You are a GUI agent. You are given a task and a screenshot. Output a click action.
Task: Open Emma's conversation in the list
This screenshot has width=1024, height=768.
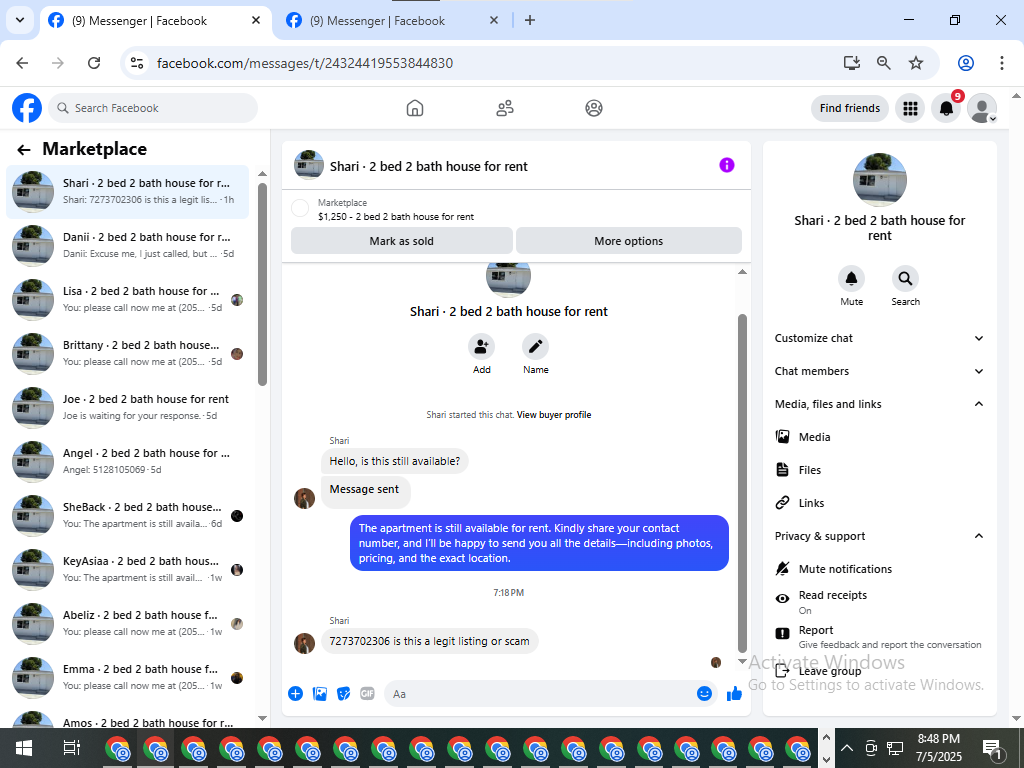pos(127,678)
